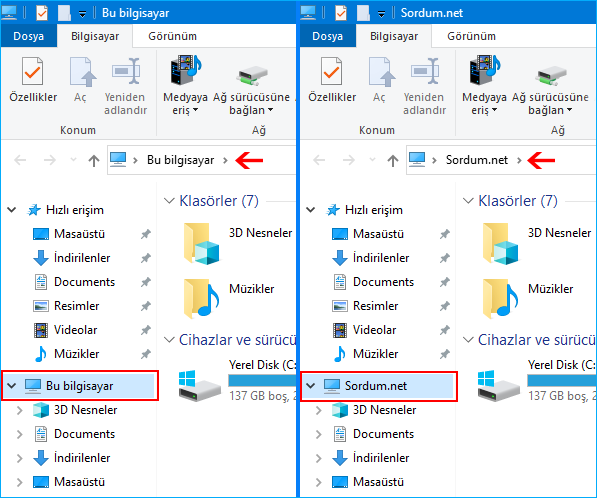Open Medyaya eriş in the Sordum.net window
The image size is (597, 498).
click(x=484, y=86)
